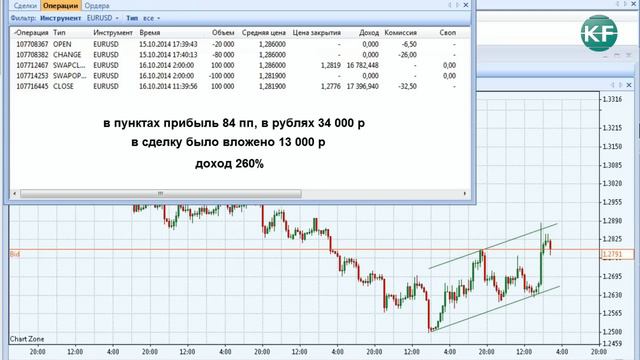Click the tab scroll left arrow in operations panel
Screen dimensions: 640x360
tap(450, 5)
